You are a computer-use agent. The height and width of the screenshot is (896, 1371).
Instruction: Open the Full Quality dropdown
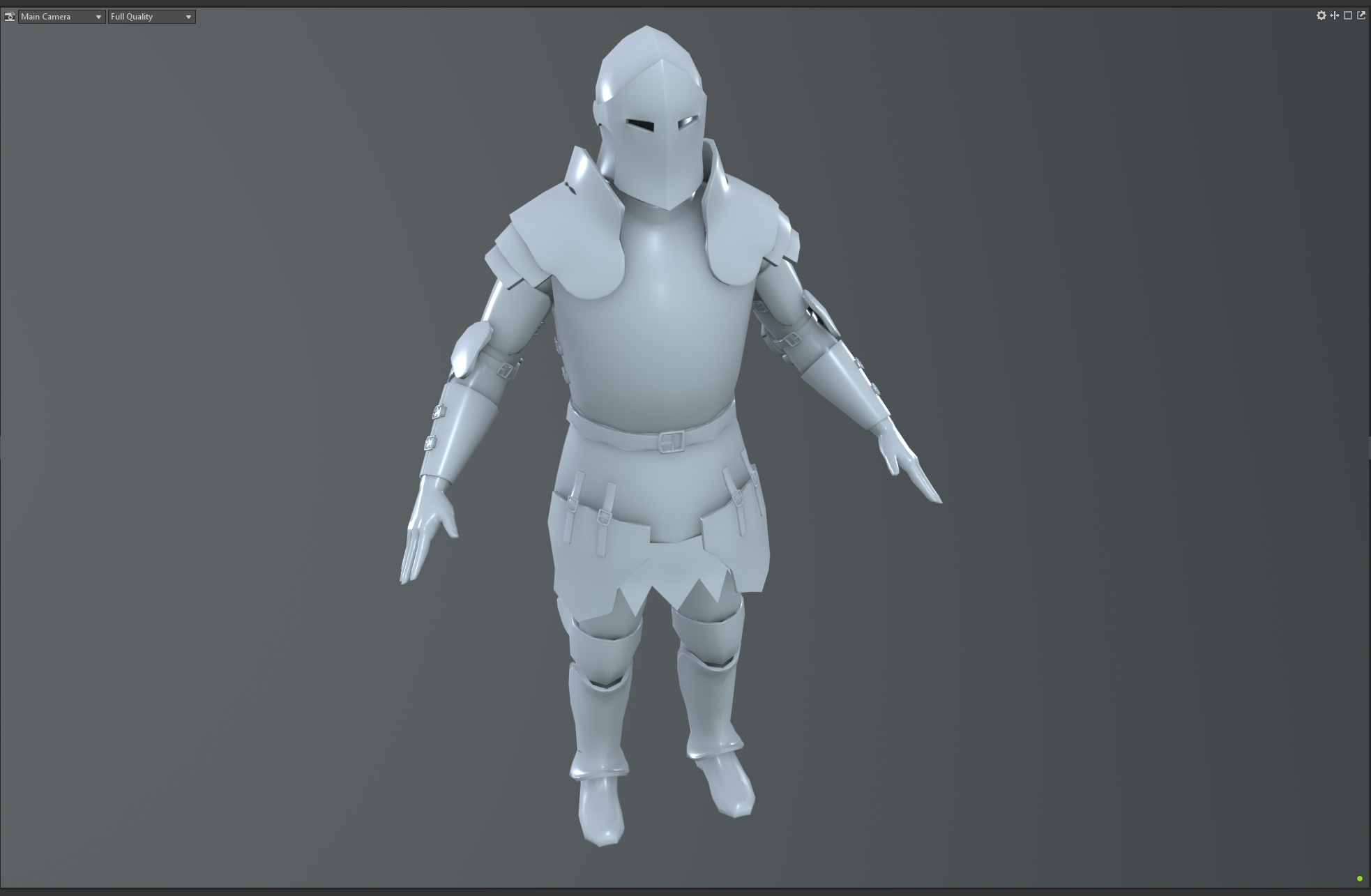click(151, 17)
